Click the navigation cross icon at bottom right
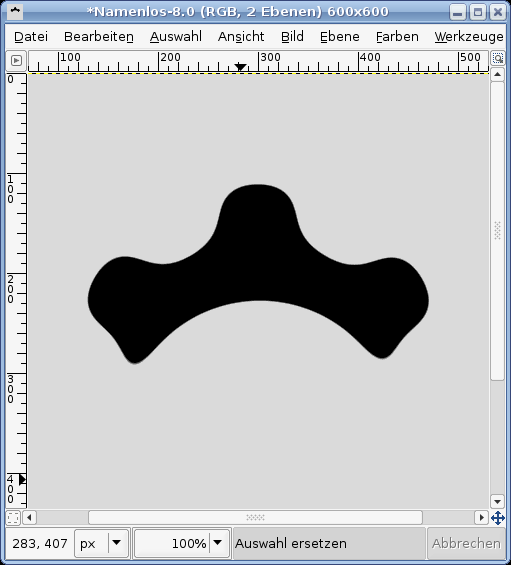511x565 pixels. click(x=498, y=518)
